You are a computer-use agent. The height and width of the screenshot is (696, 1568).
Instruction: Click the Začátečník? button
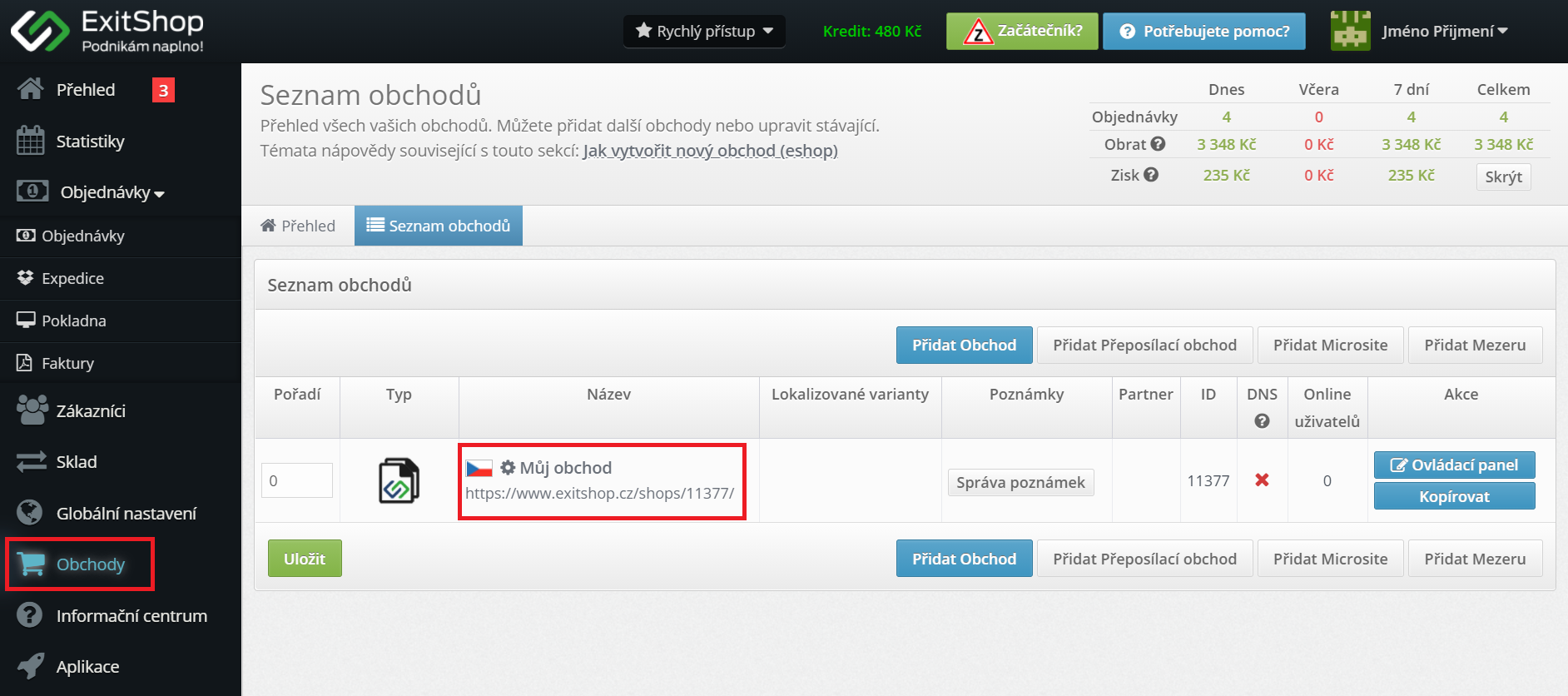[1022, 32]
